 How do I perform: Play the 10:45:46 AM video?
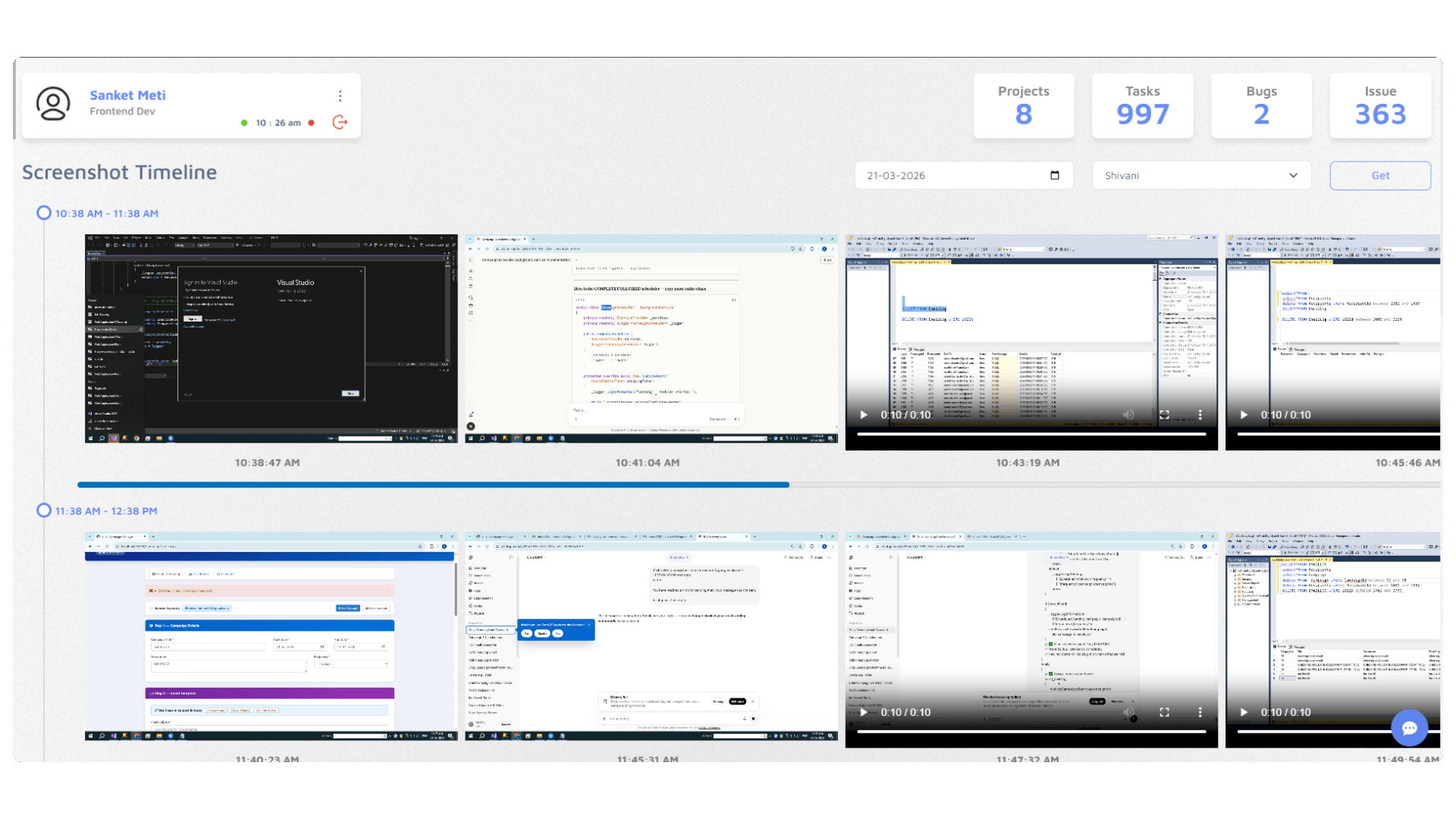tap(1244, 415)
